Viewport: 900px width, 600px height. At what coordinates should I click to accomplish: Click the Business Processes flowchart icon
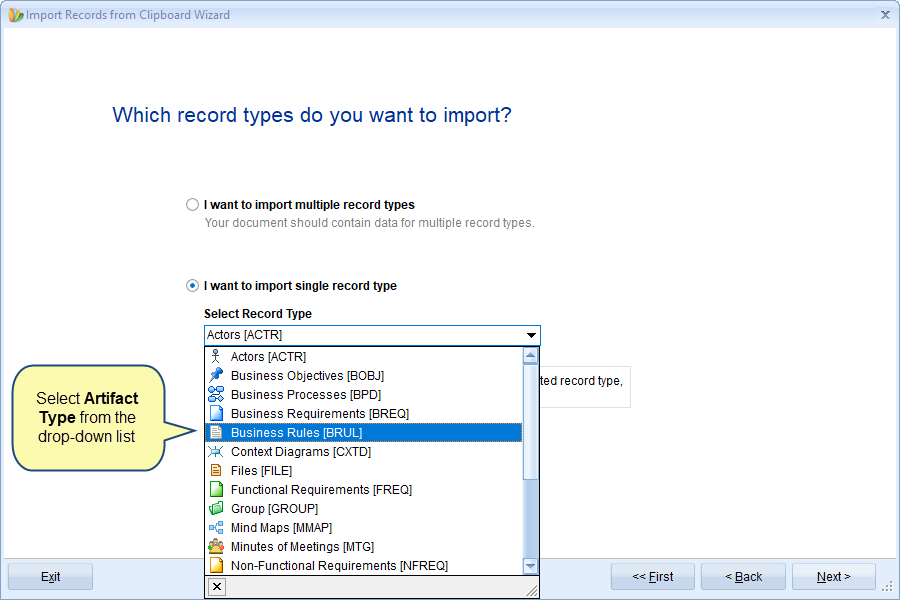216,394
